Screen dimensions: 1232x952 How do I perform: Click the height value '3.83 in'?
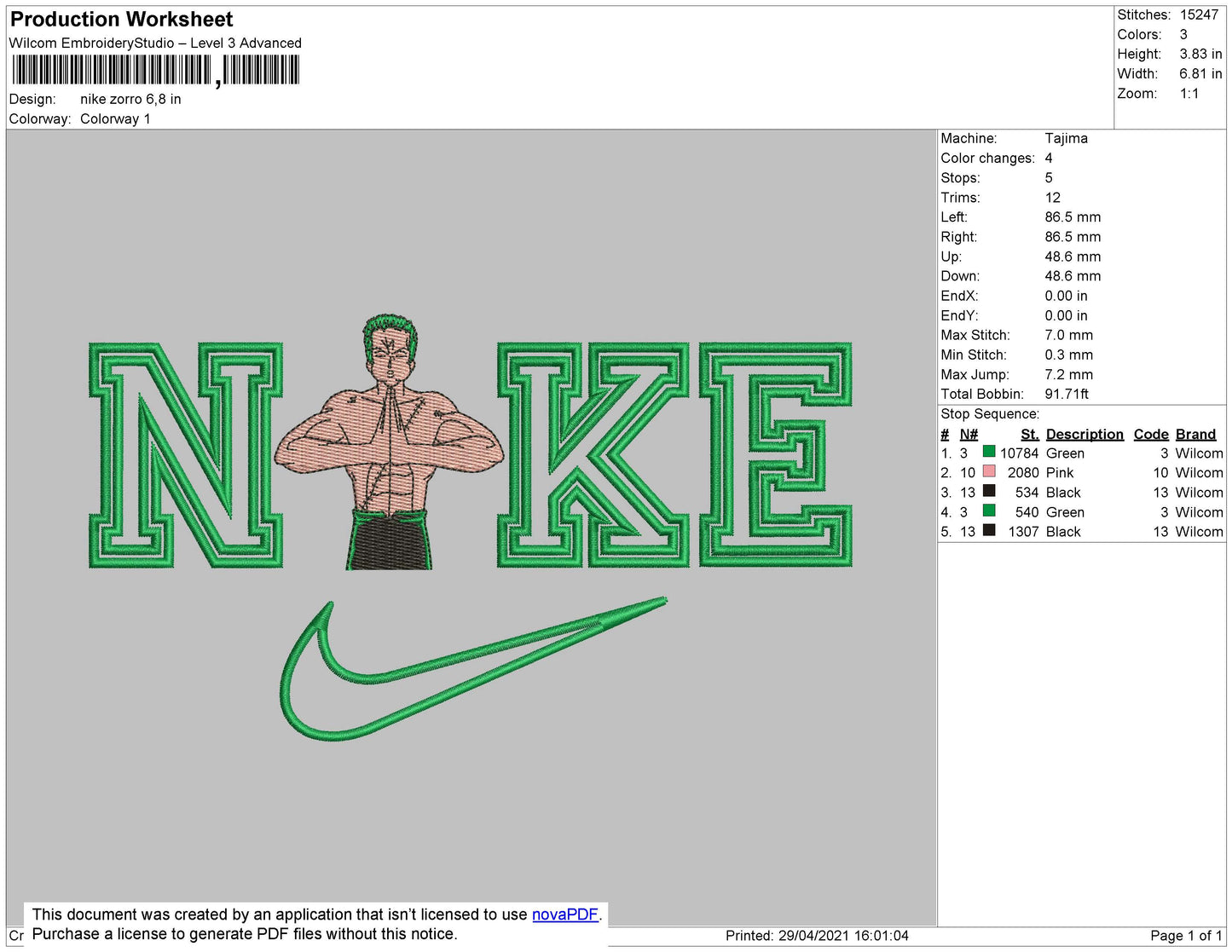tap(1200, 54)
